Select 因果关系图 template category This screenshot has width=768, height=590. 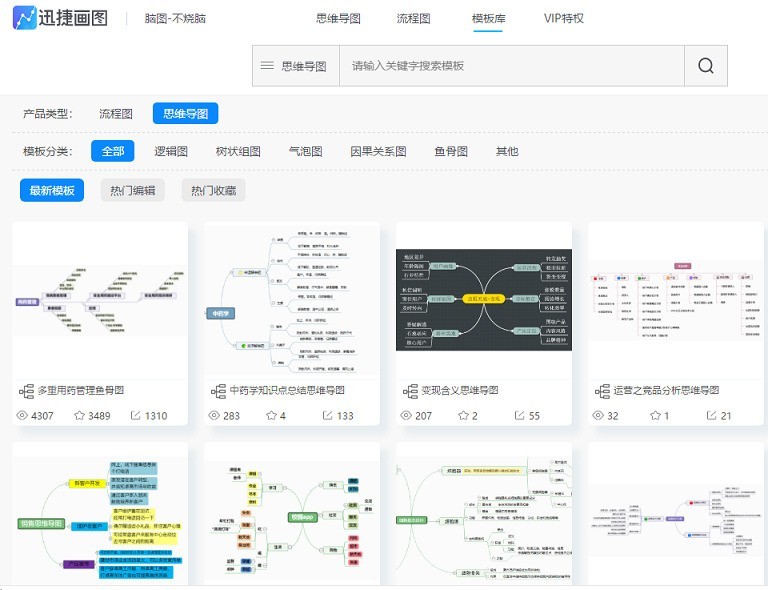(x=378, y=151)
